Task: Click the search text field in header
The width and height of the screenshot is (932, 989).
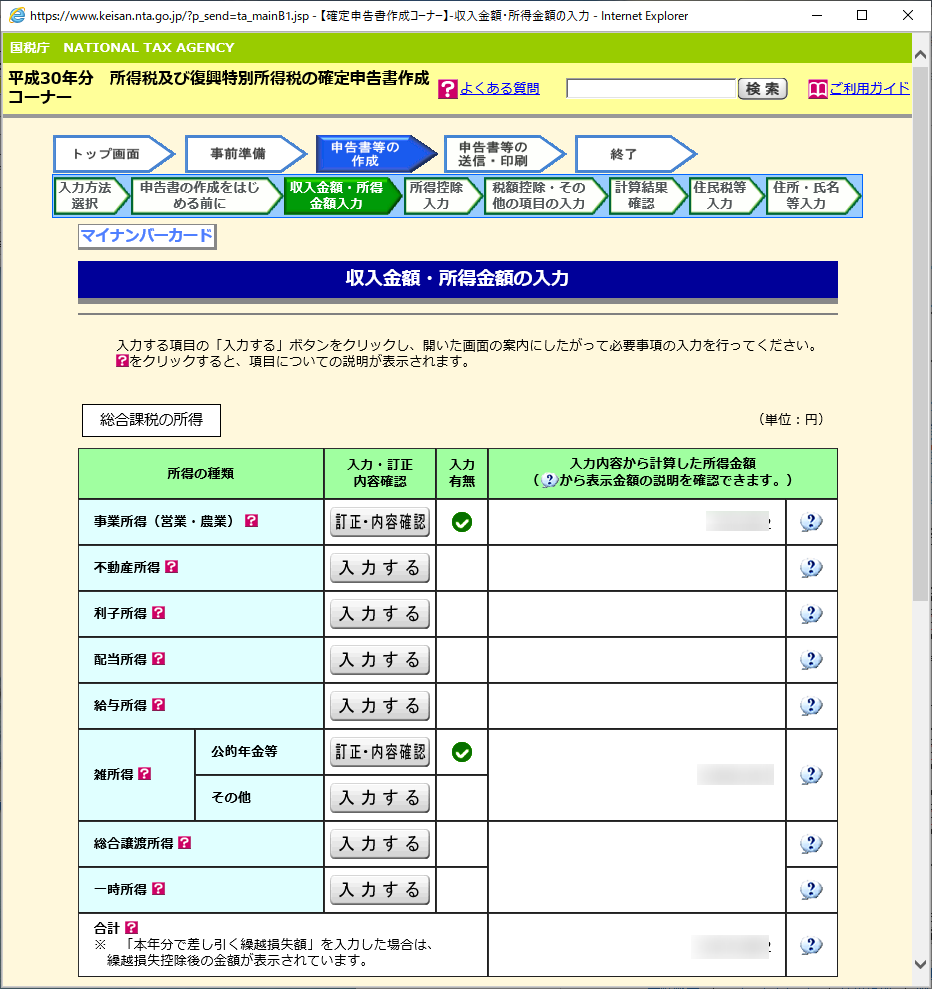Action: 651,89
